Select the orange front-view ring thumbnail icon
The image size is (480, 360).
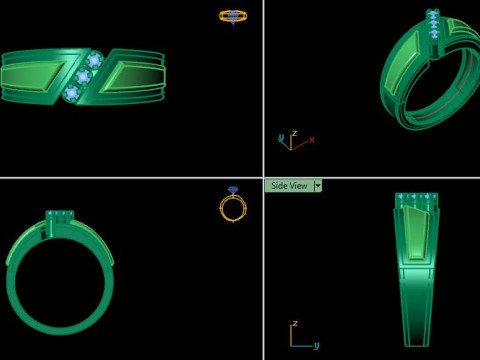[x=233, y=204]
